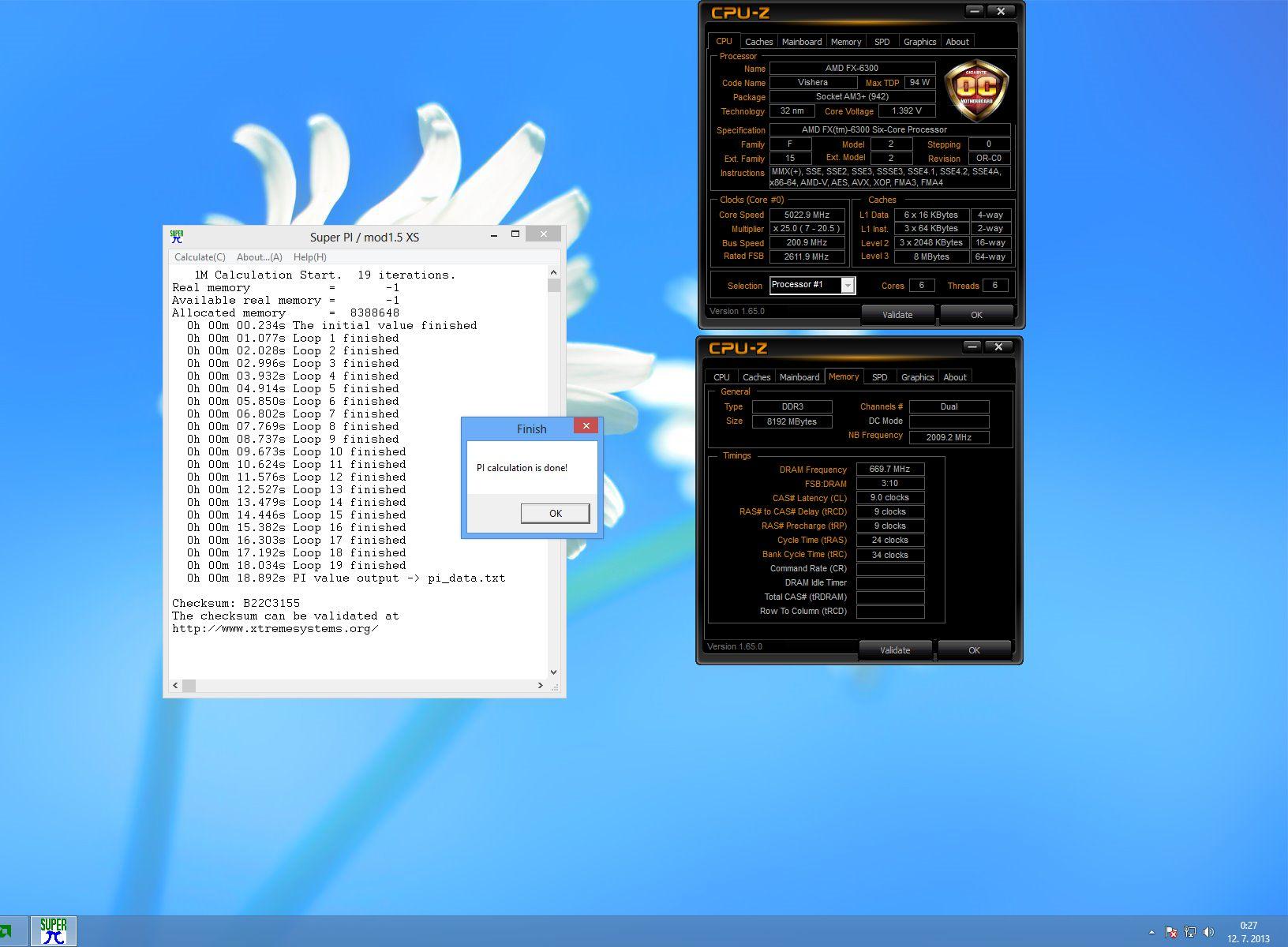Open the Action Center flag icon in the tray

pos(1171,932)
